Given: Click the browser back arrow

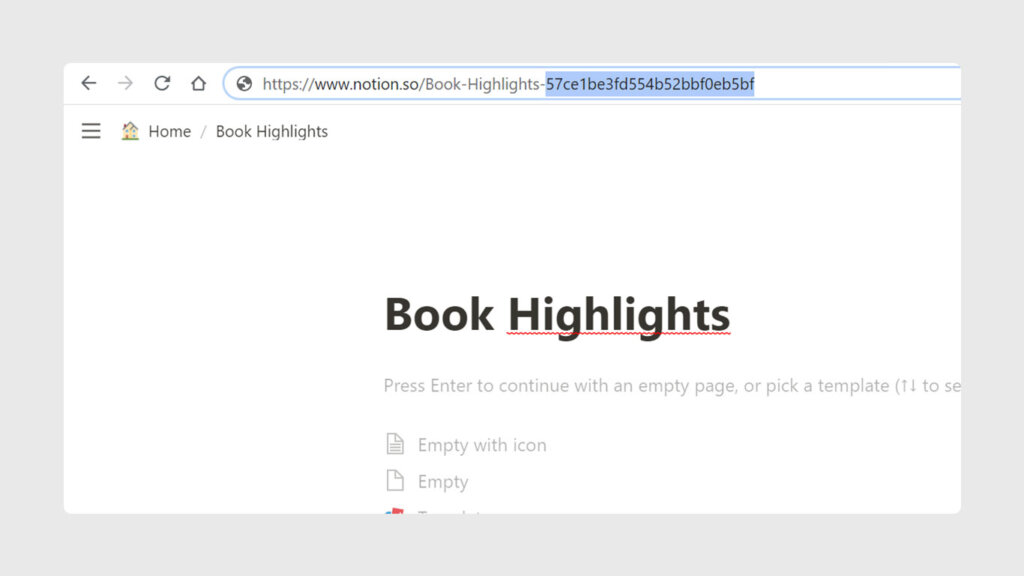Looking at the screenshot, I should click(x=89, y=84).
